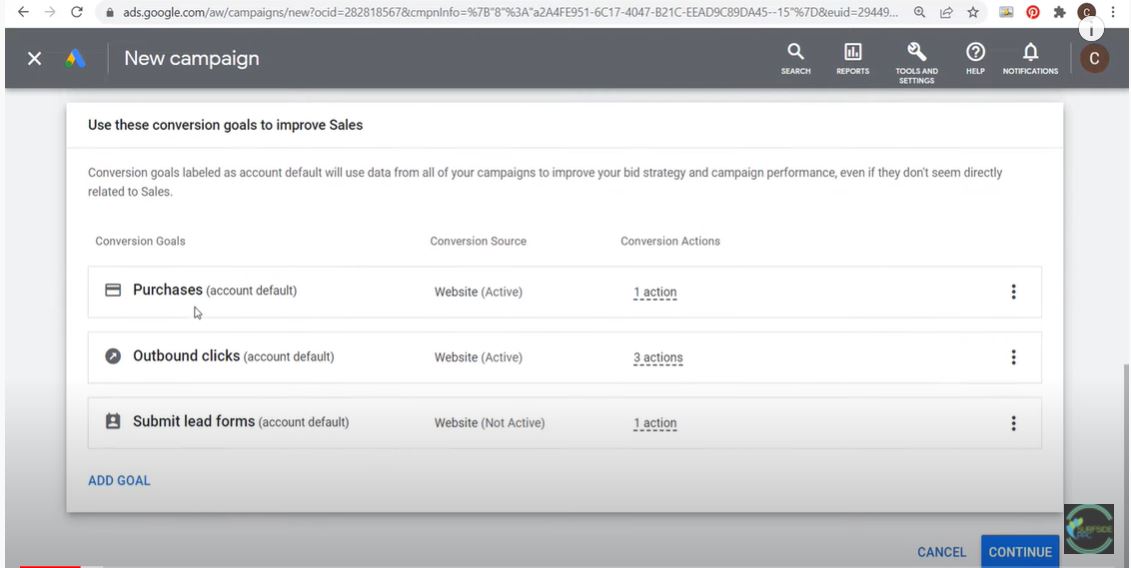
Task: Open the three-dot menu for Purchases
Action: click(x=1013, y=292)
